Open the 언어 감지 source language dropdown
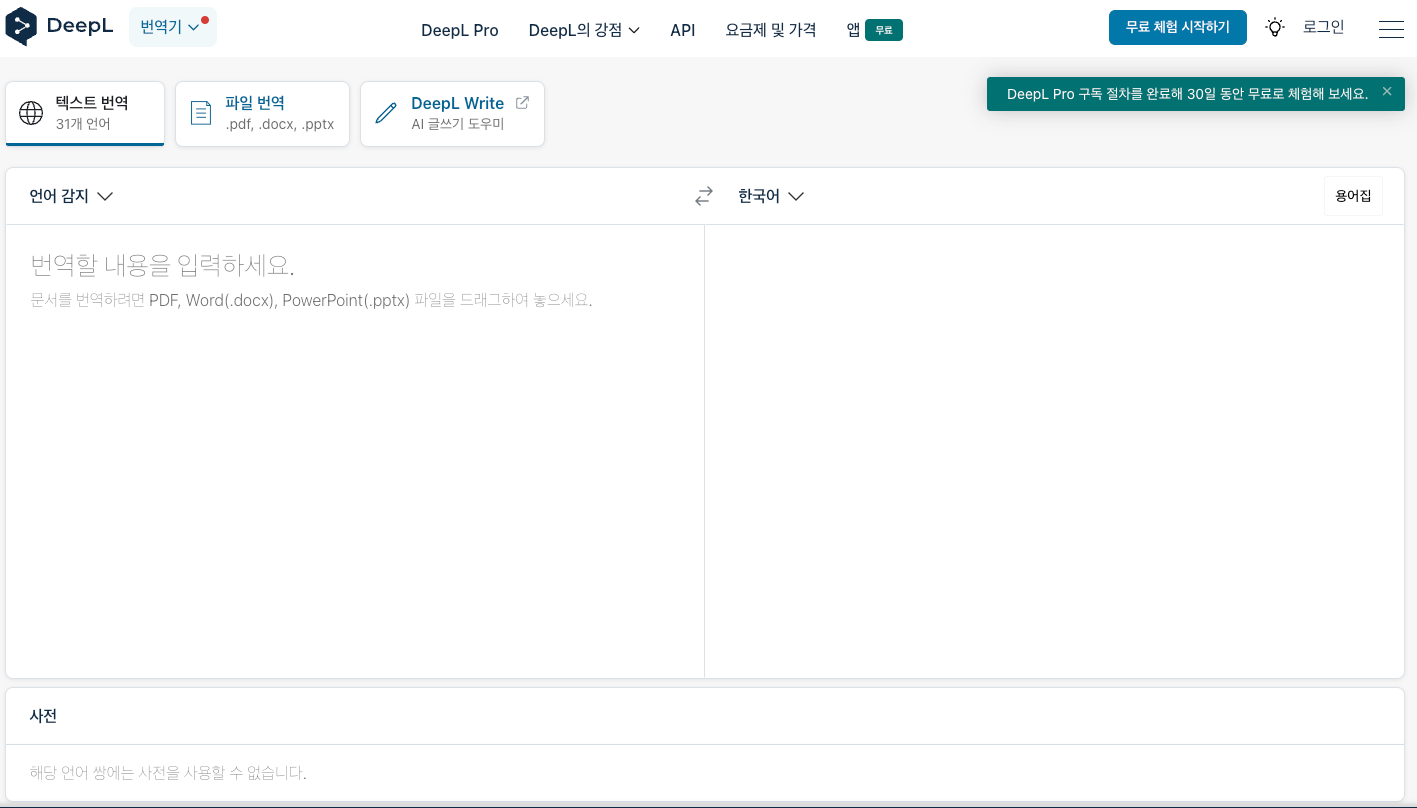This screenshot has height=808, width=1417. point(71,196)
